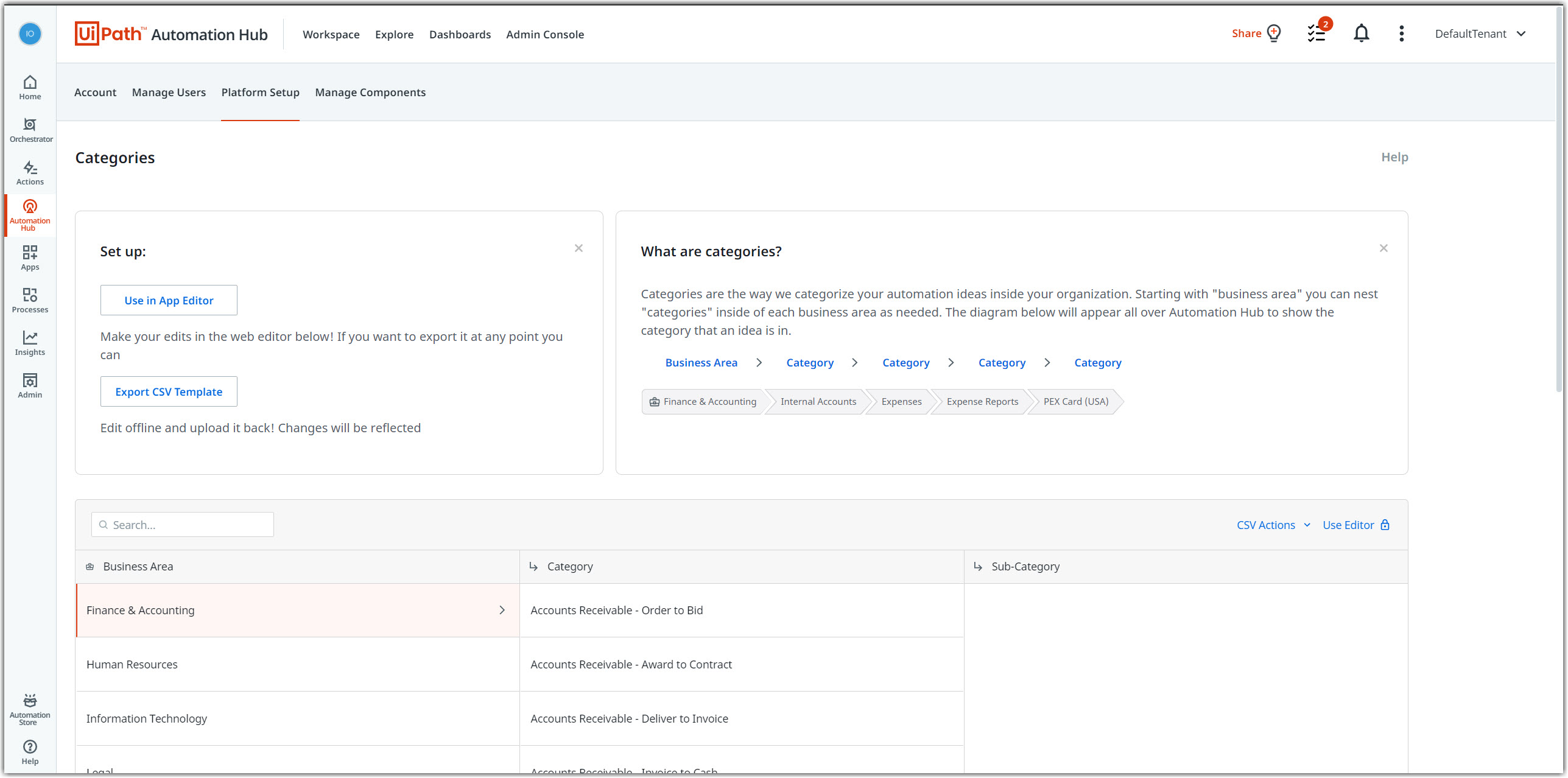Open Orchestrator from the sidebar
This screenshot has height=778, width=1568.
(x=30, y=130)
